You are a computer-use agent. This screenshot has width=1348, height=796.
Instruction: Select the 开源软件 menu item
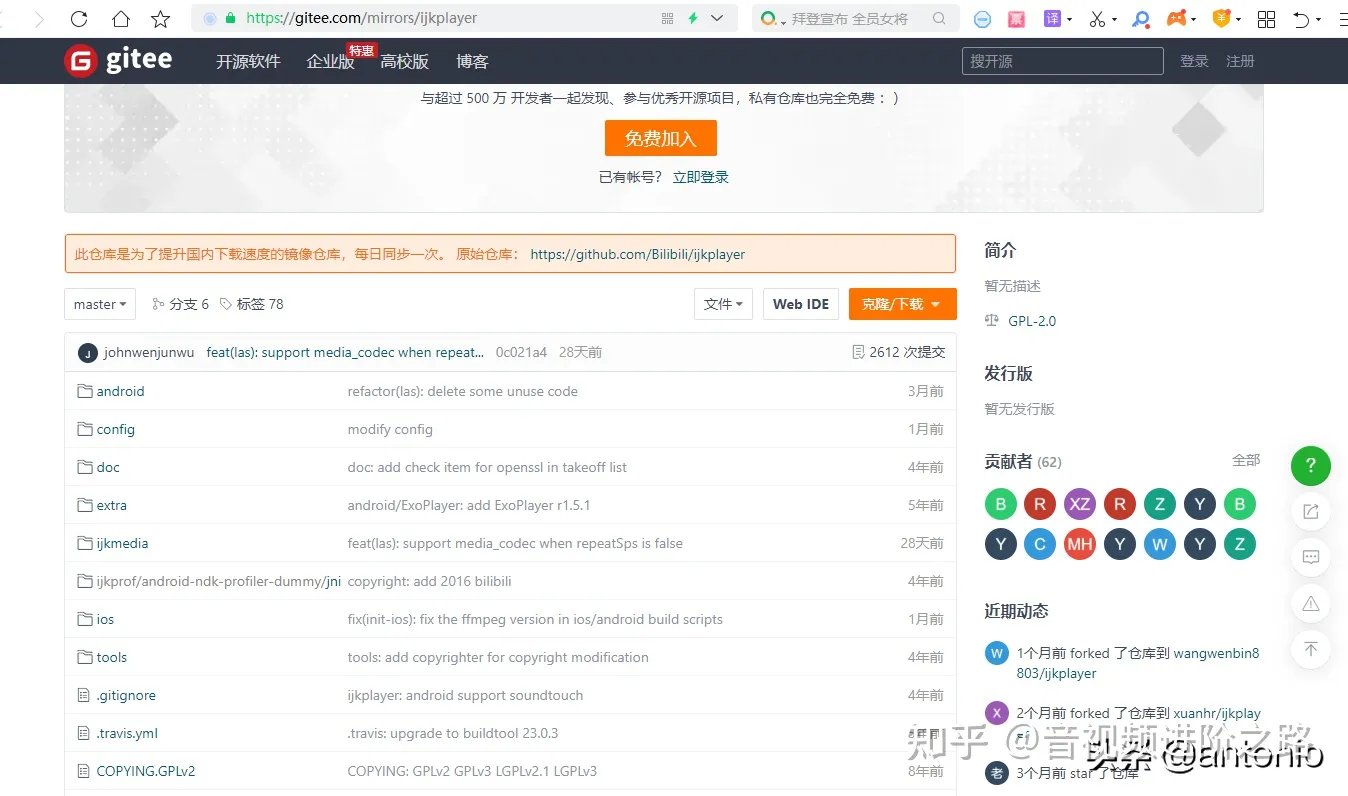coord(247,61)
